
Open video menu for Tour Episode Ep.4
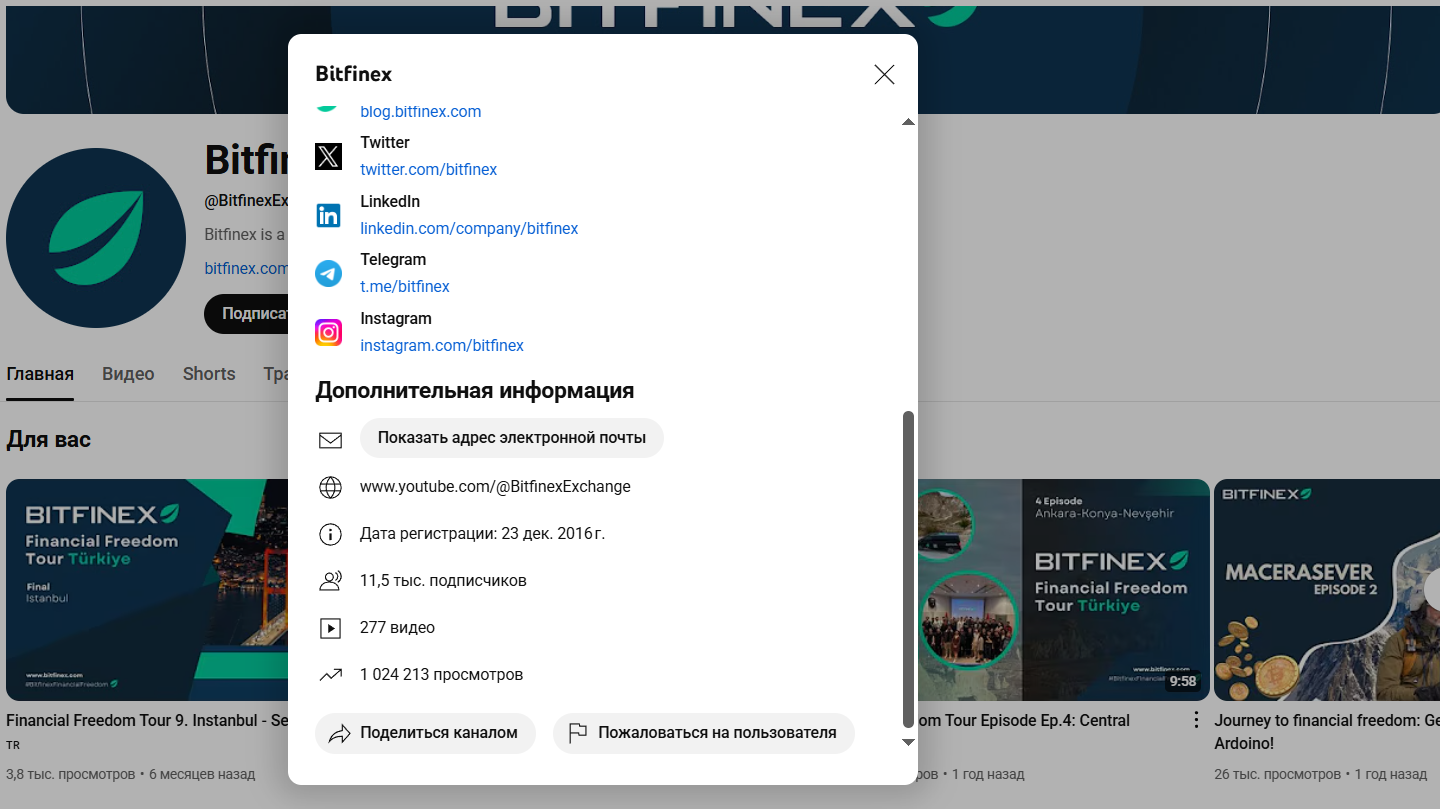pyautogui.click(x=1196, y=720)
